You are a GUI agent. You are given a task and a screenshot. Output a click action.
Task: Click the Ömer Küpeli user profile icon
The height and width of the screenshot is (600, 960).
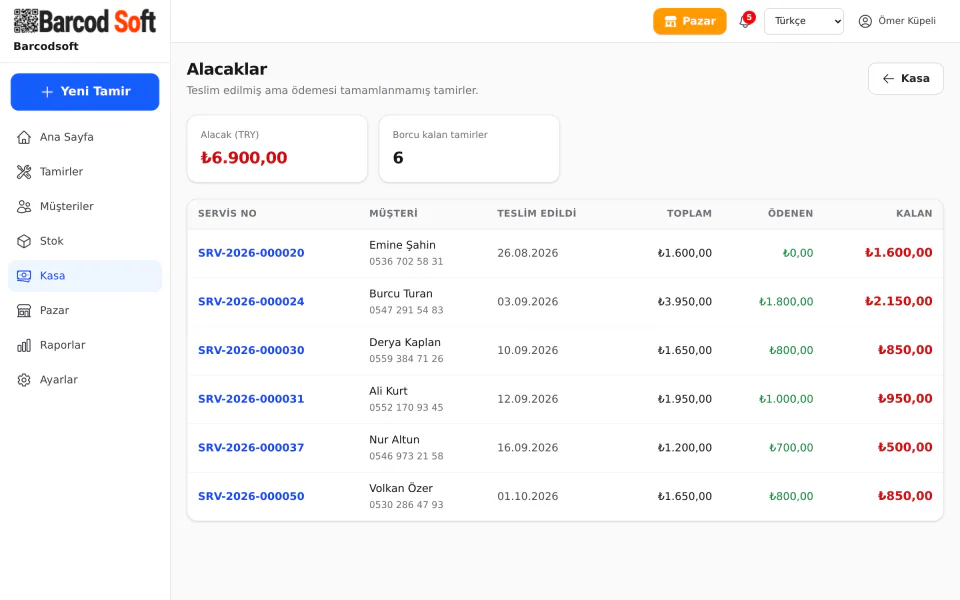tap(865, 21)
